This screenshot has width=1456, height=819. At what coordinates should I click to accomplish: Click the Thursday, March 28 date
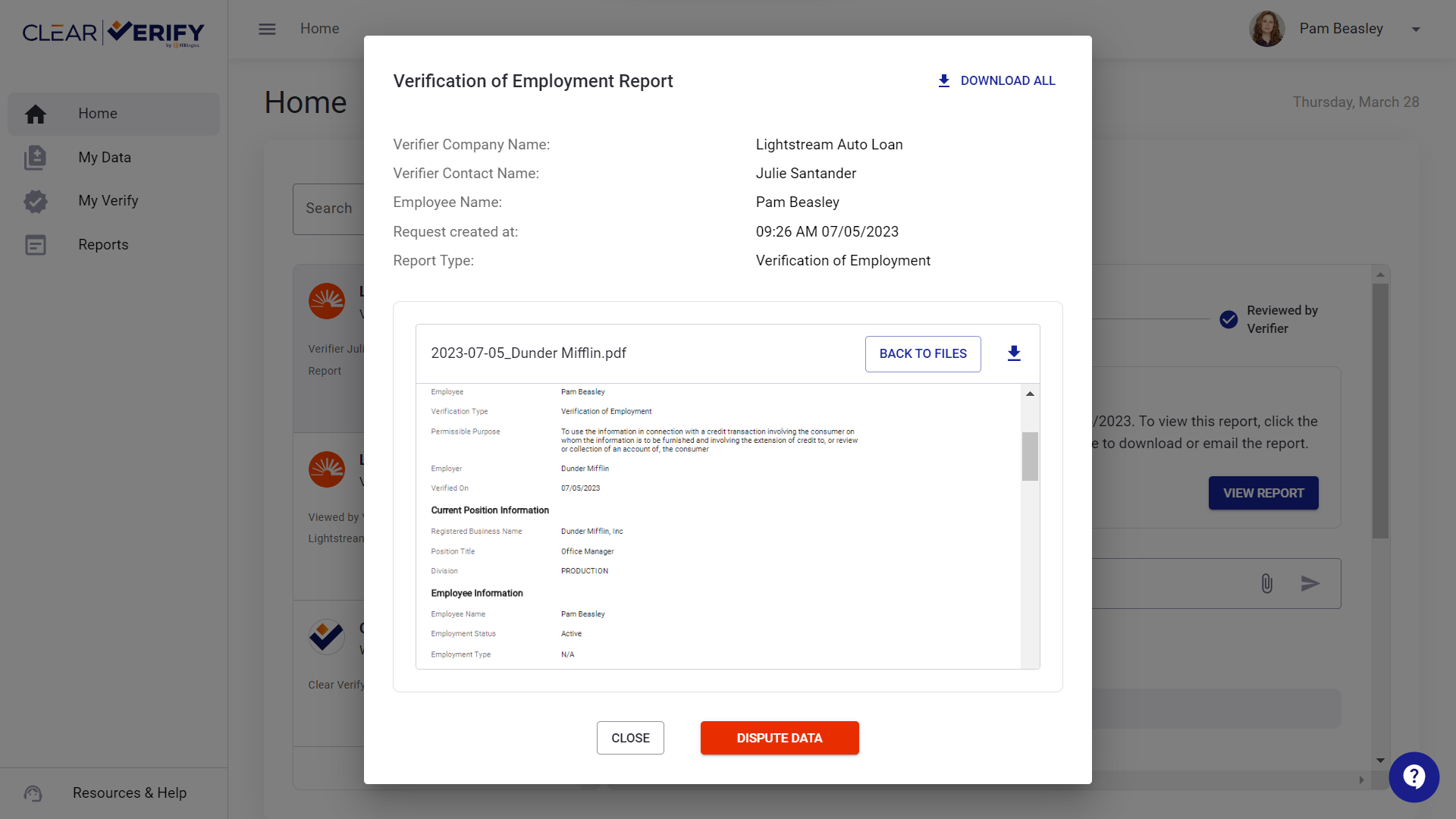(x=1356, y=102)
